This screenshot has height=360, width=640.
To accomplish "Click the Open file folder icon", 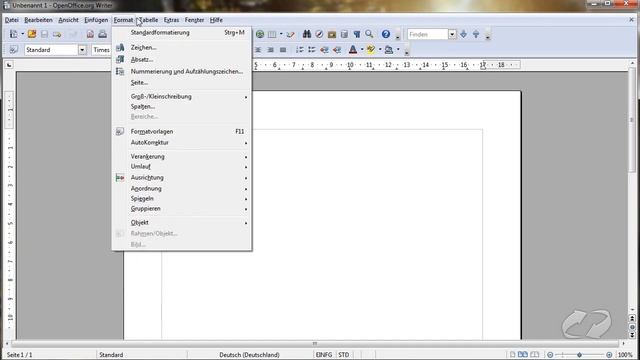I will tap(32, 34).
